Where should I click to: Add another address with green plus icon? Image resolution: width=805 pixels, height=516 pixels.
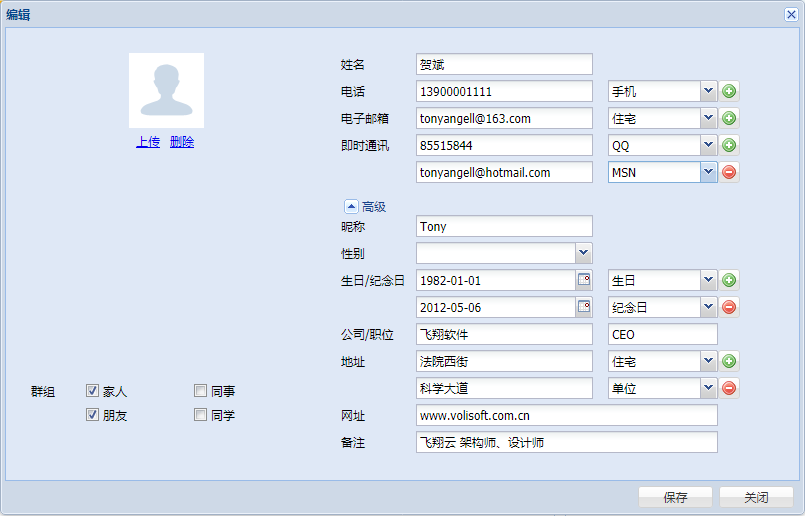pyautogui.click(x=729, y=361)
